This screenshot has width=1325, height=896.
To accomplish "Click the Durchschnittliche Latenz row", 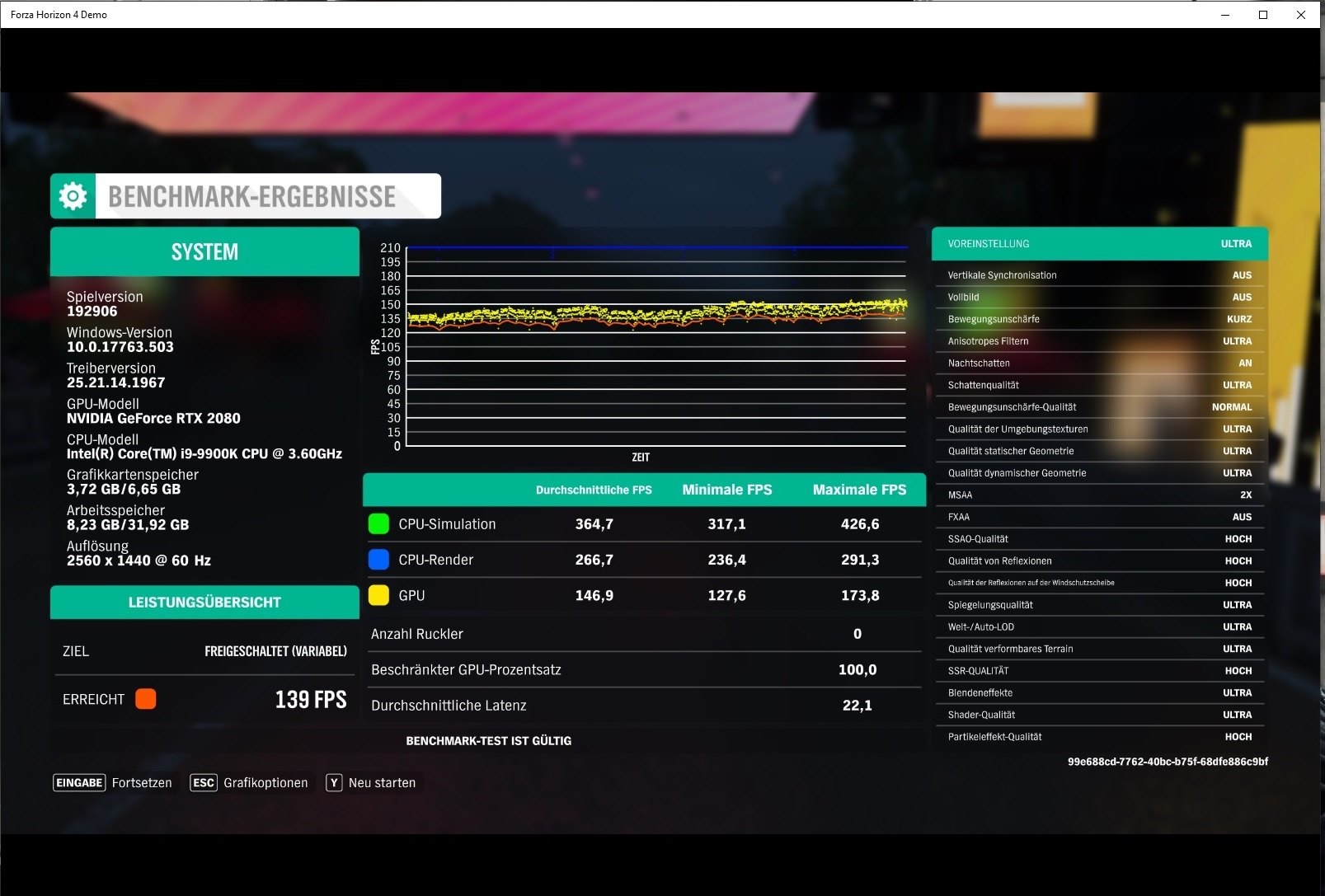I will tap(644, 705).
